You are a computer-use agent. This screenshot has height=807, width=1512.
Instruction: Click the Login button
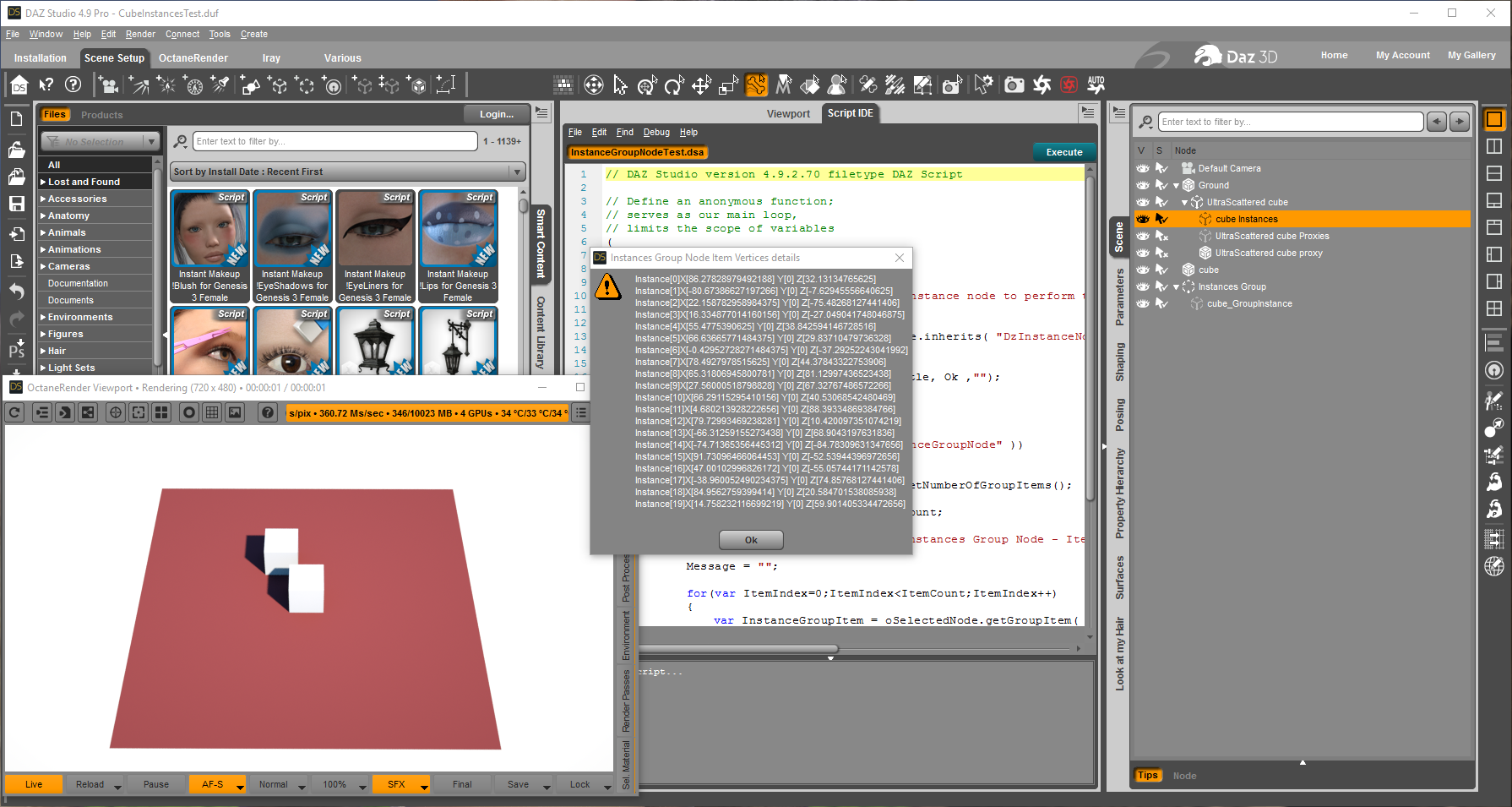pyautogui.click(x=497, y=114)
